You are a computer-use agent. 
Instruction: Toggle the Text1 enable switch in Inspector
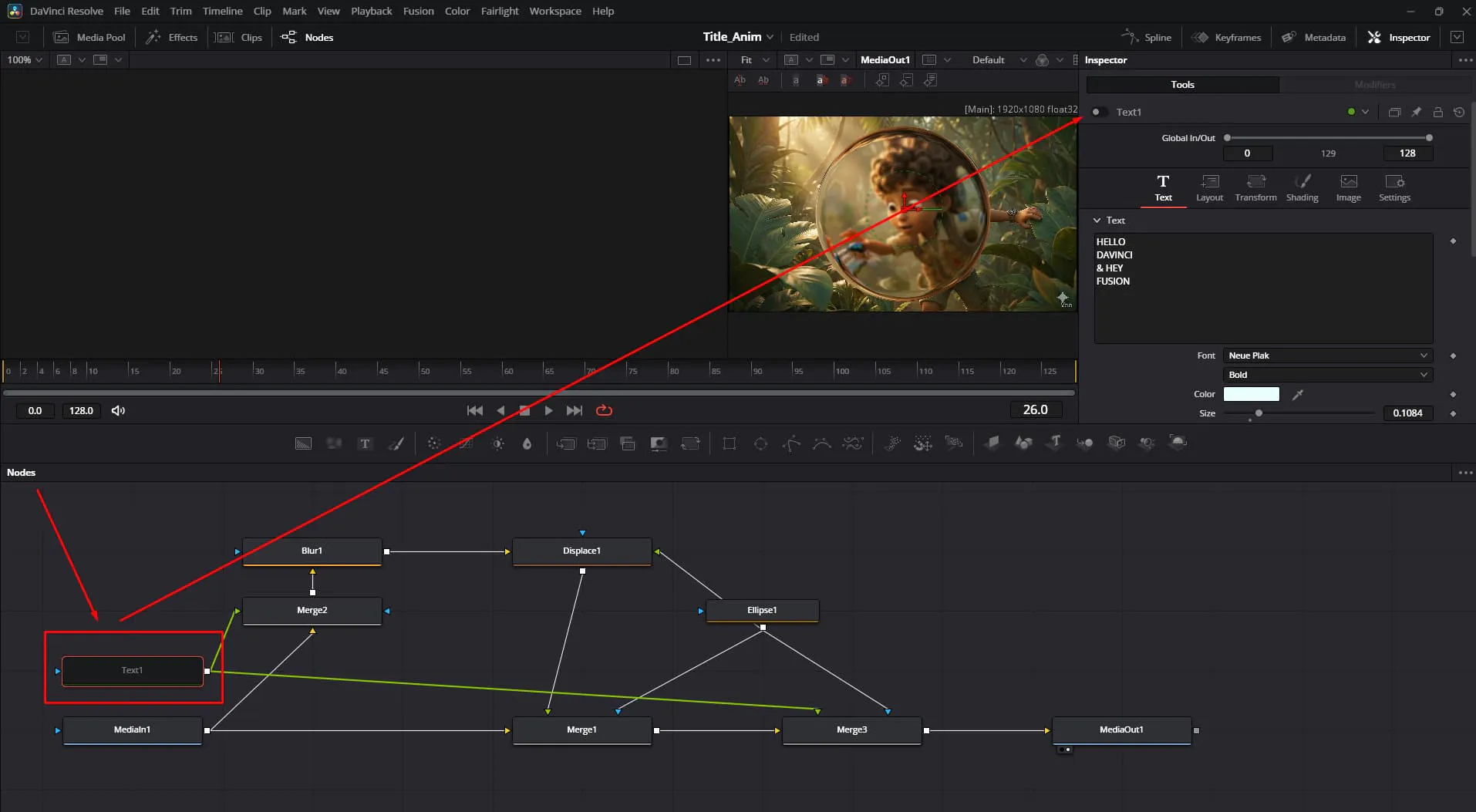point(1099,112)
